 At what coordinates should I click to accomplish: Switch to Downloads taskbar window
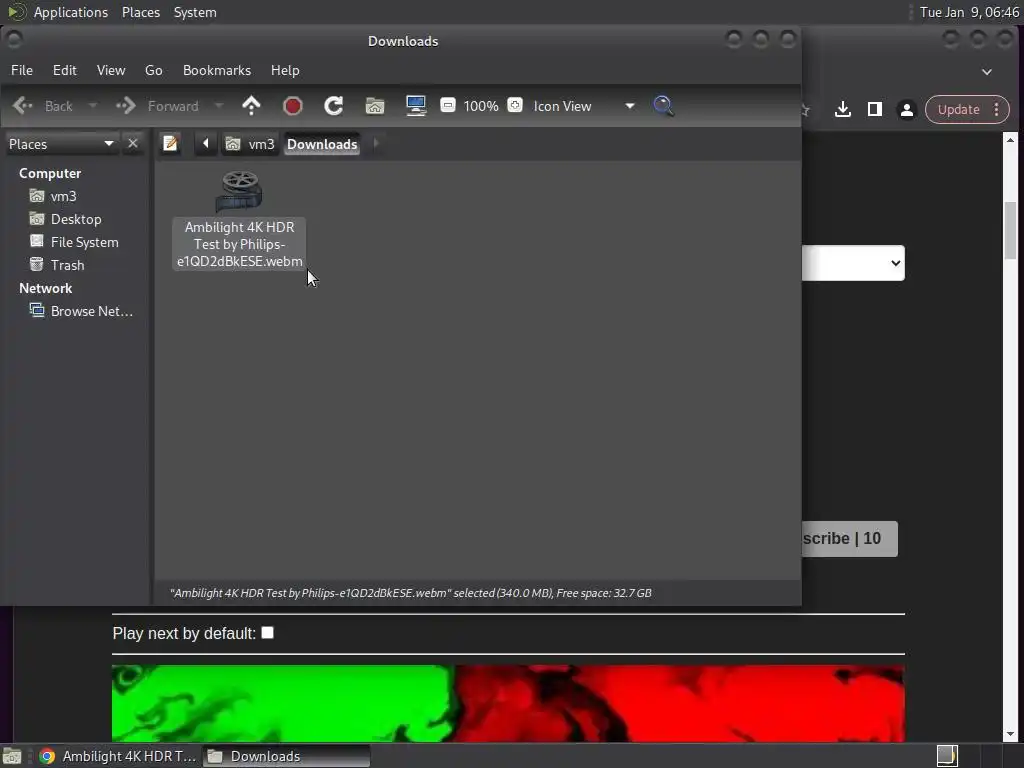[x=286, y=756]
